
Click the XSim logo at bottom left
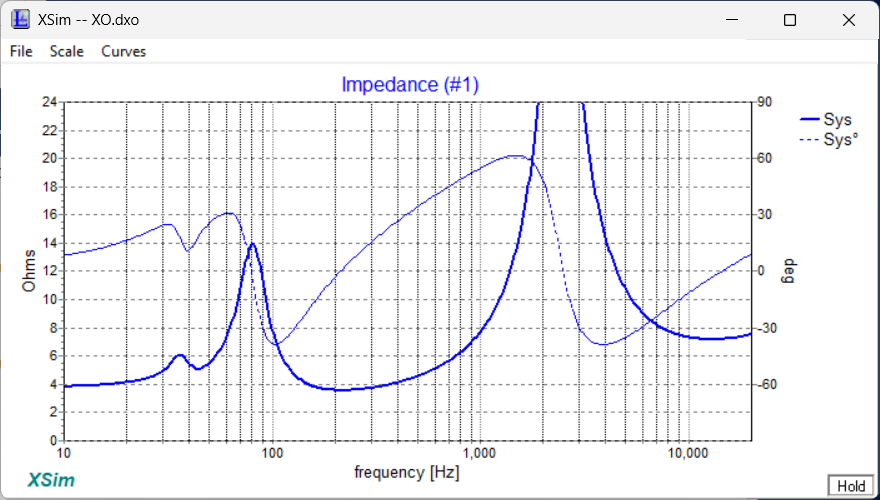[48, 479]
